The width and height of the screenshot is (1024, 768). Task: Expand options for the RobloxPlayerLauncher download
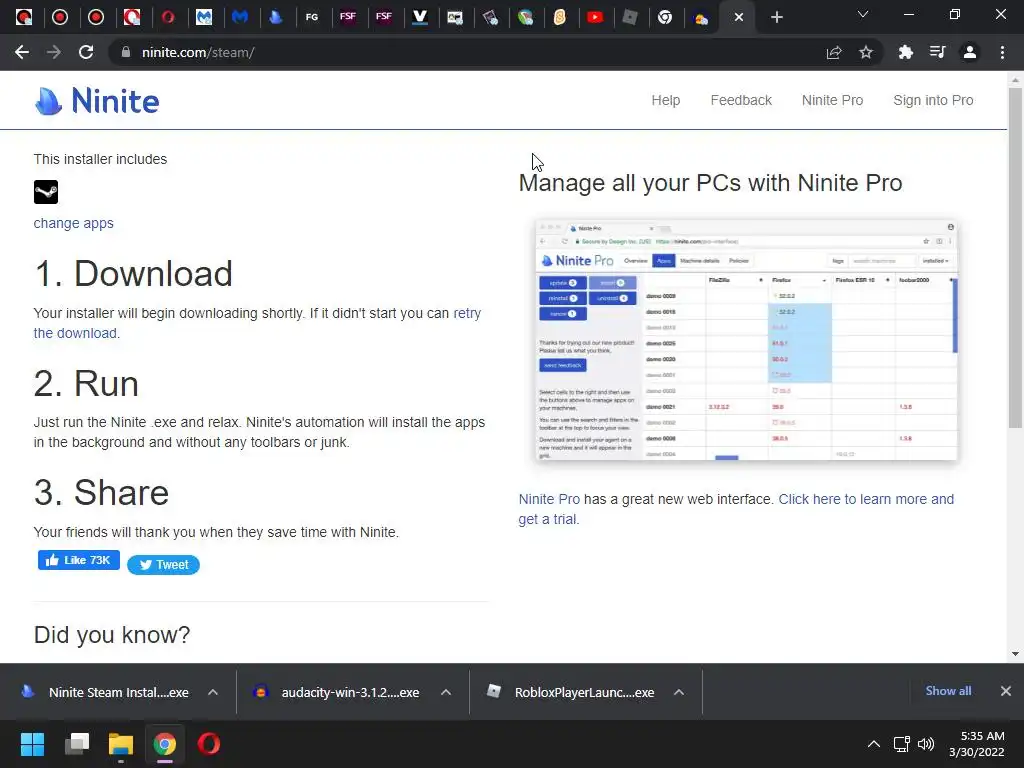point(679,692)
